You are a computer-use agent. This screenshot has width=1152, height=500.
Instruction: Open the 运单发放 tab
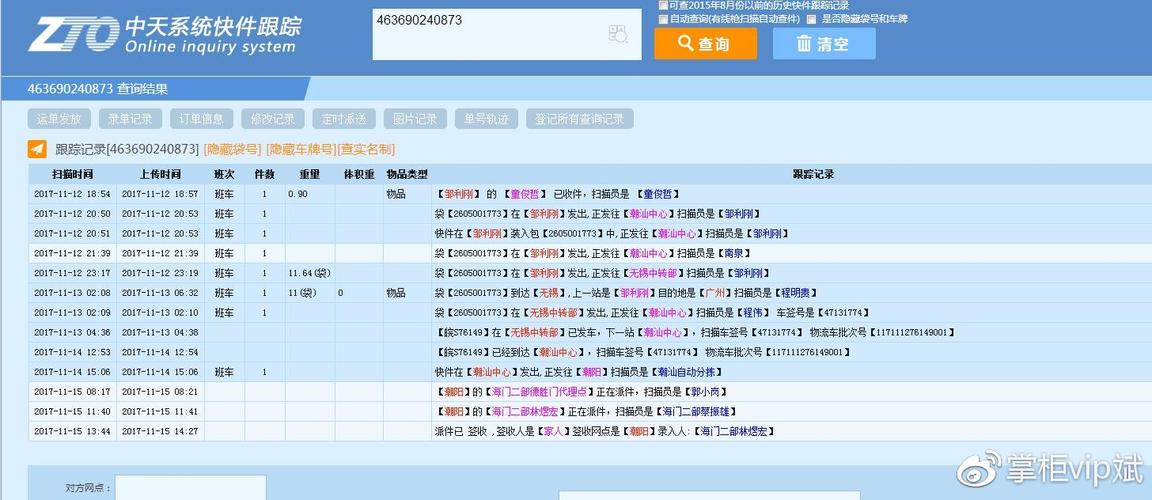[59, 119]
